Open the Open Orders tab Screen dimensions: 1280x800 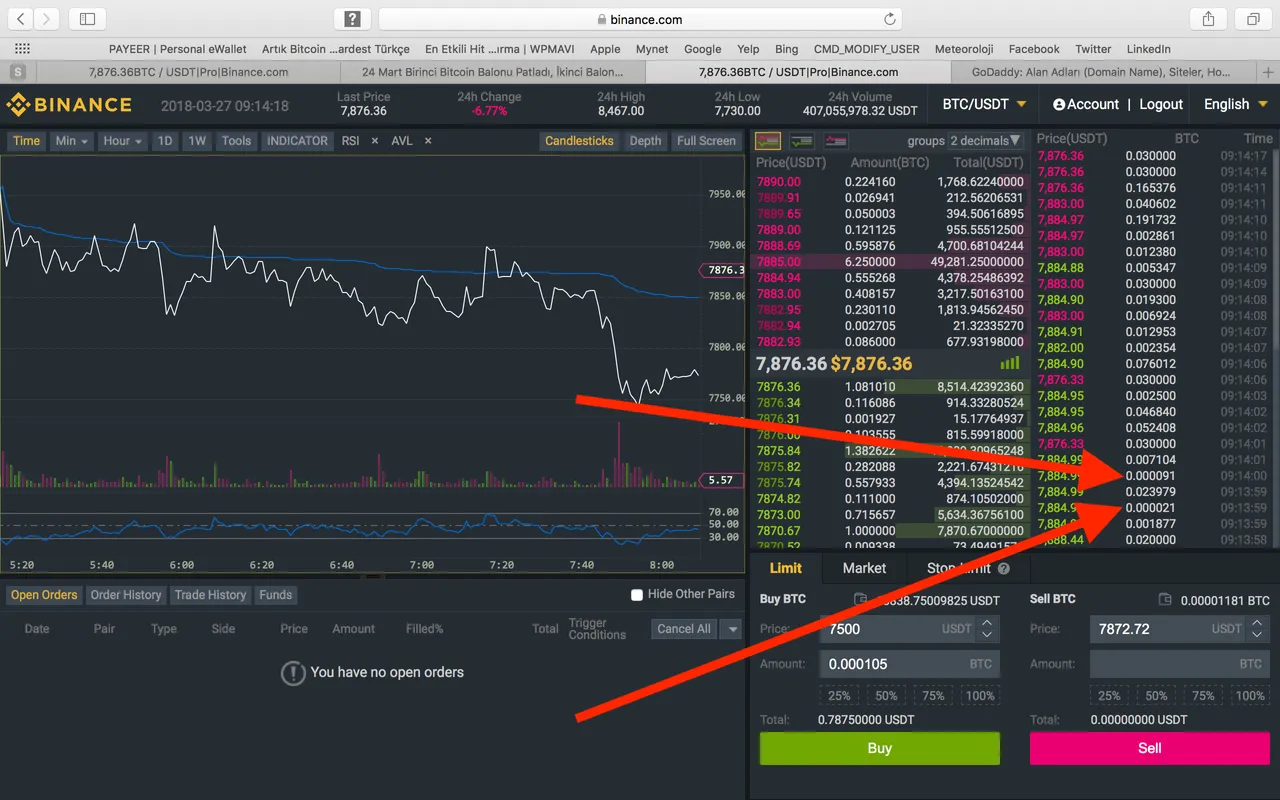click(x=44, y=595)
